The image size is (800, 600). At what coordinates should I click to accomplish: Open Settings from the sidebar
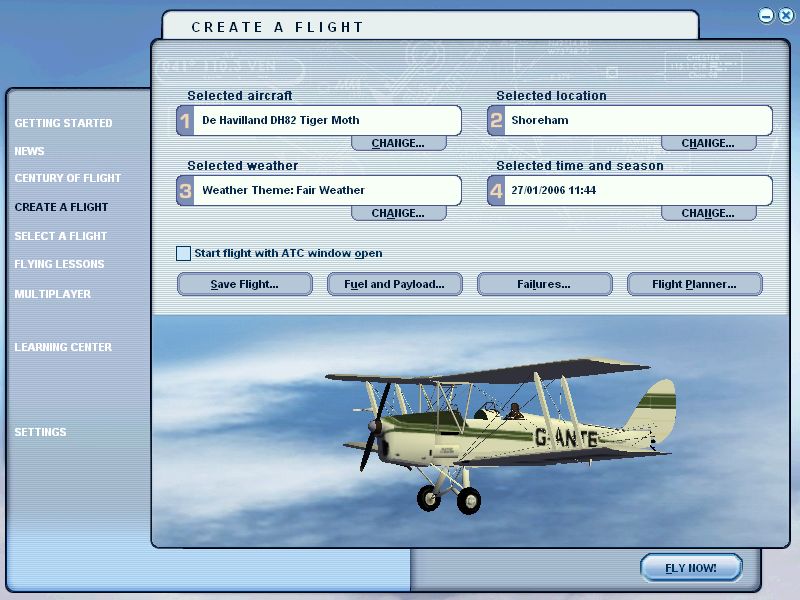(x=40, y=432)
